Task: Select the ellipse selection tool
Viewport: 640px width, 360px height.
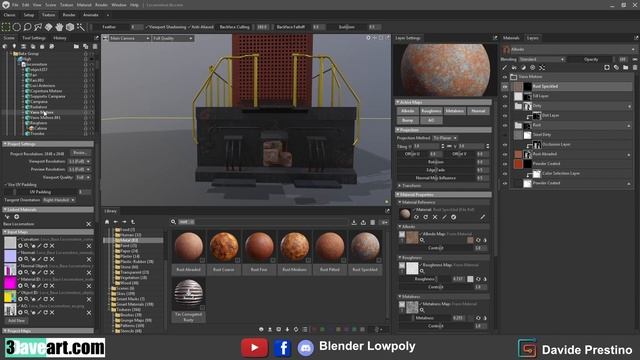Action: click(16, 27)
